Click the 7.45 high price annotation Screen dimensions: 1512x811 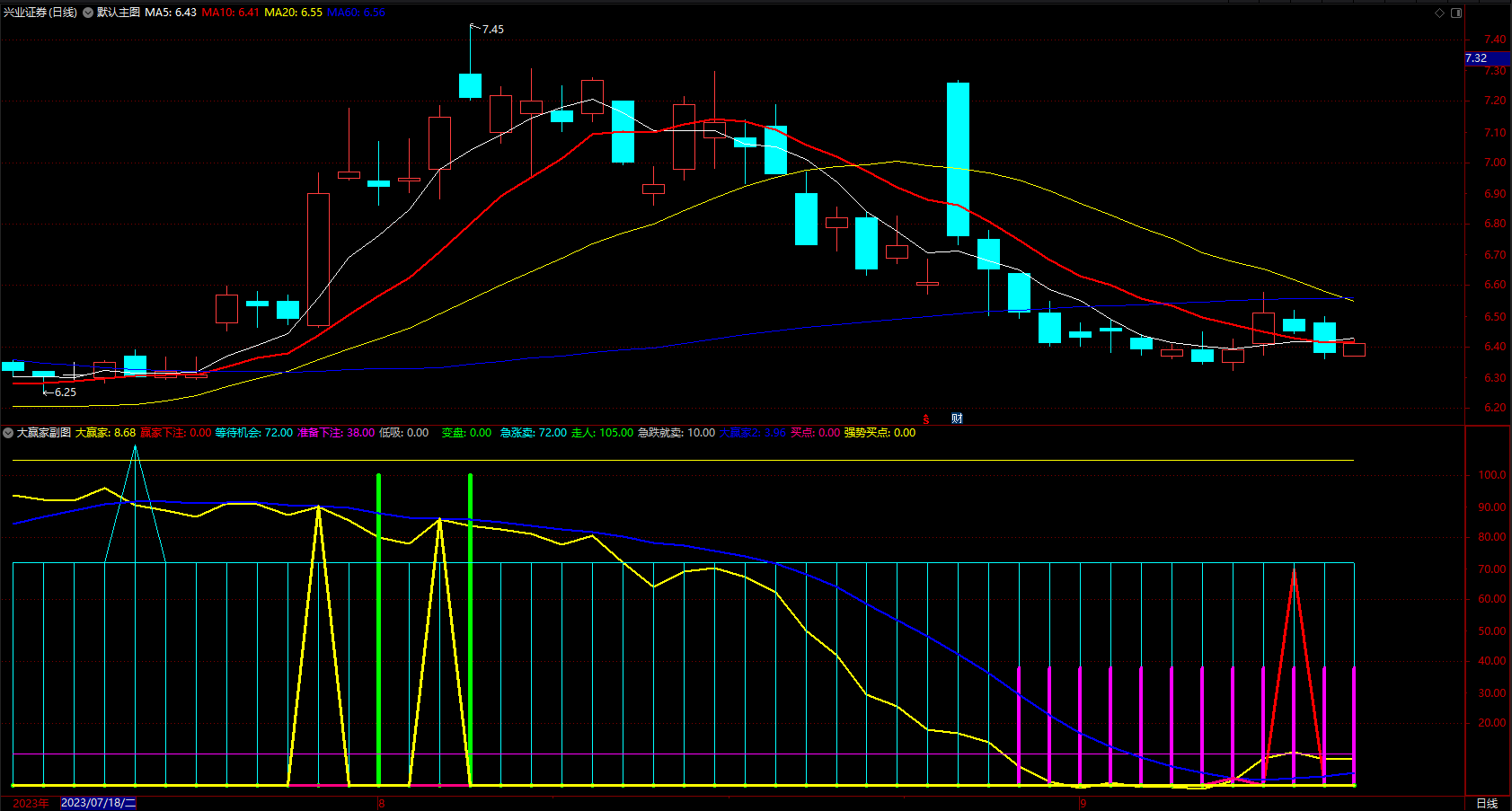click(492, 30)
